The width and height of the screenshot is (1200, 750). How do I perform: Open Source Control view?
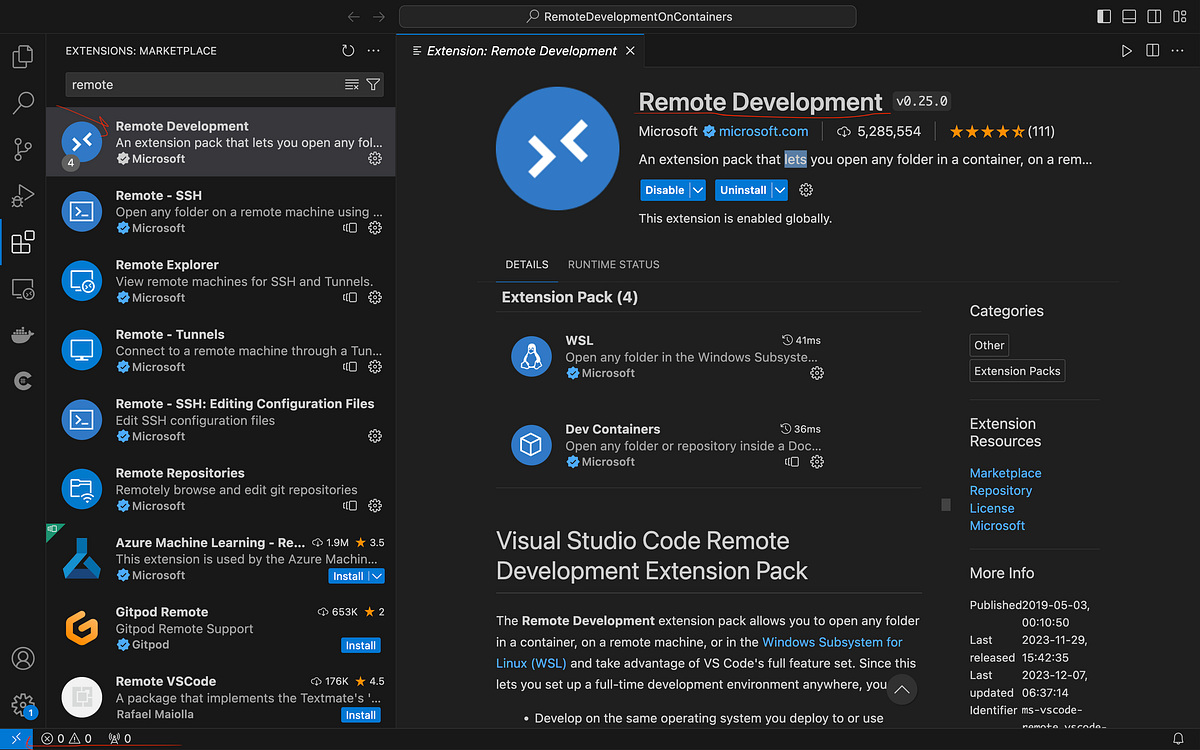[x=22, y=149]
